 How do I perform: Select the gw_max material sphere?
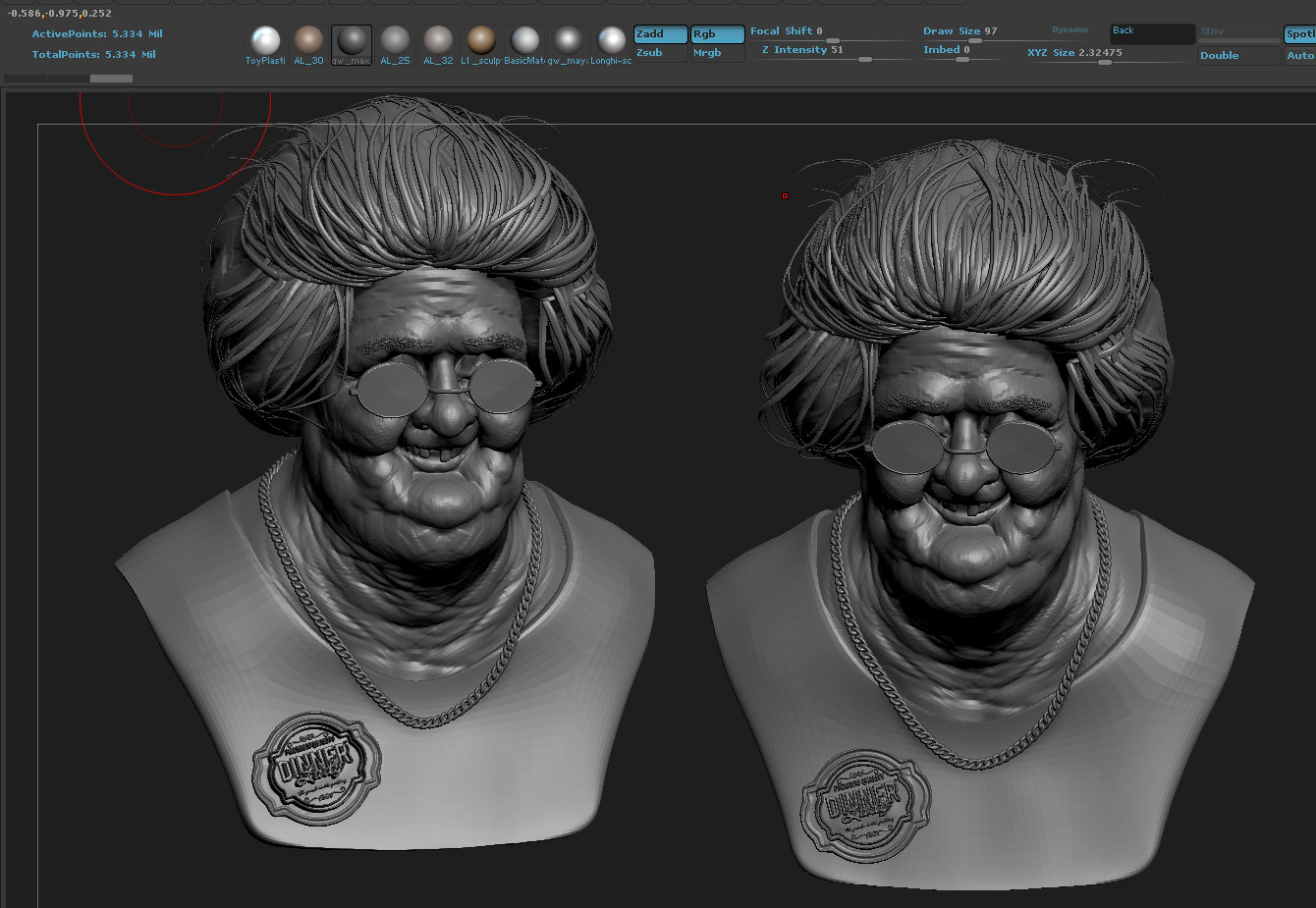[352, 45]
